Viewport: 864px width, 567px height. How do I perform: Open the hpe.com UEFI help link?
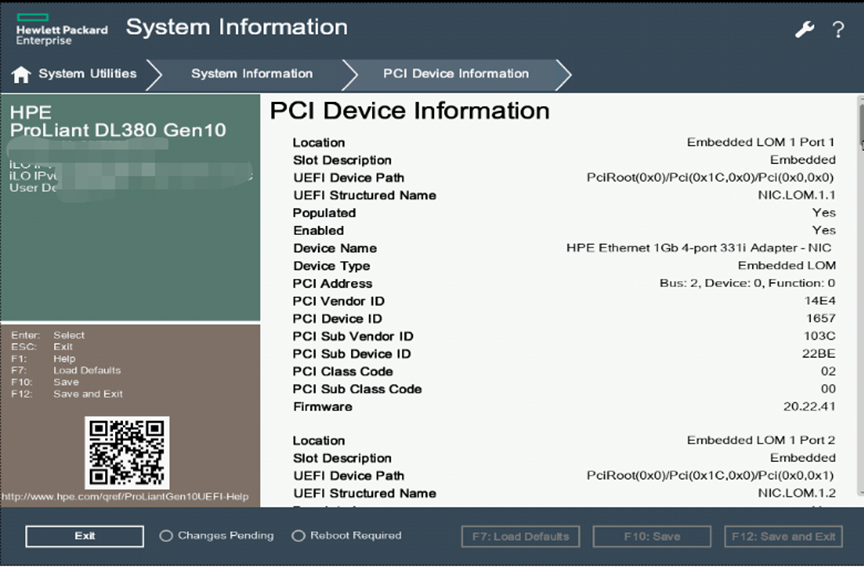pyautogui.click(x=125, y=497)
